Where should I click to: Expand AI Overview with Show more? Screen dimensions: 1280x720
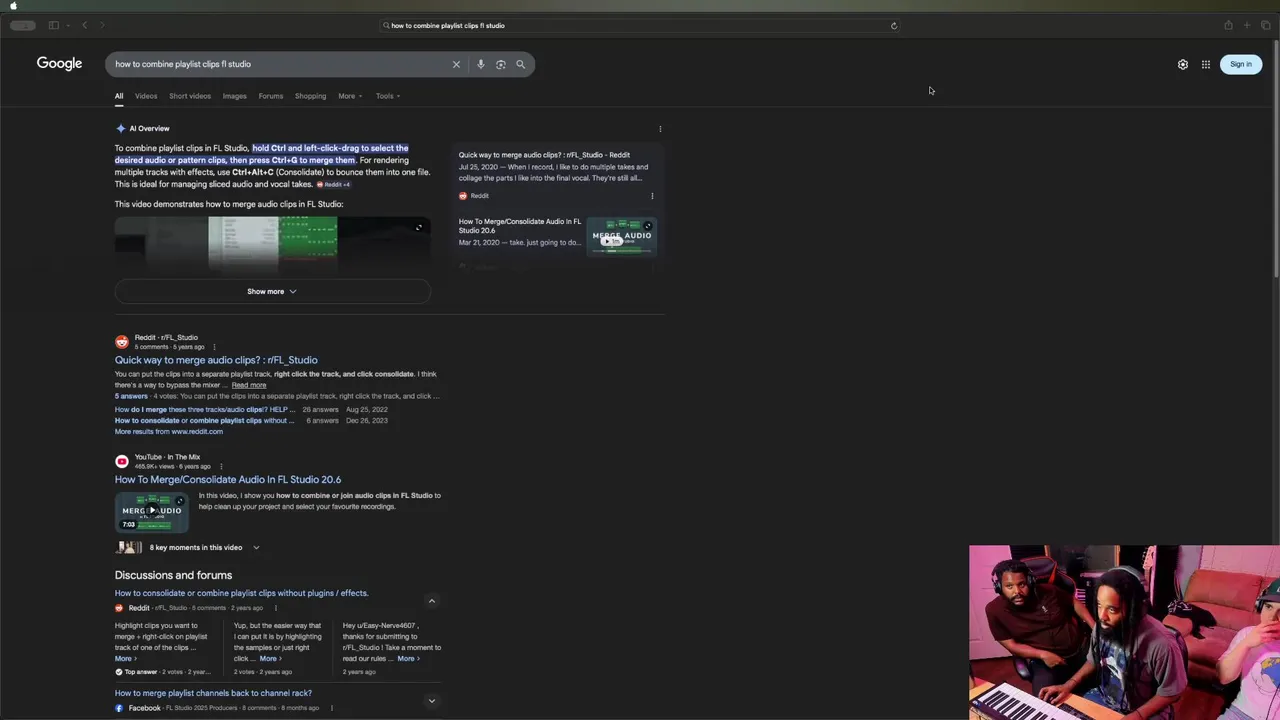click(272, 291)
